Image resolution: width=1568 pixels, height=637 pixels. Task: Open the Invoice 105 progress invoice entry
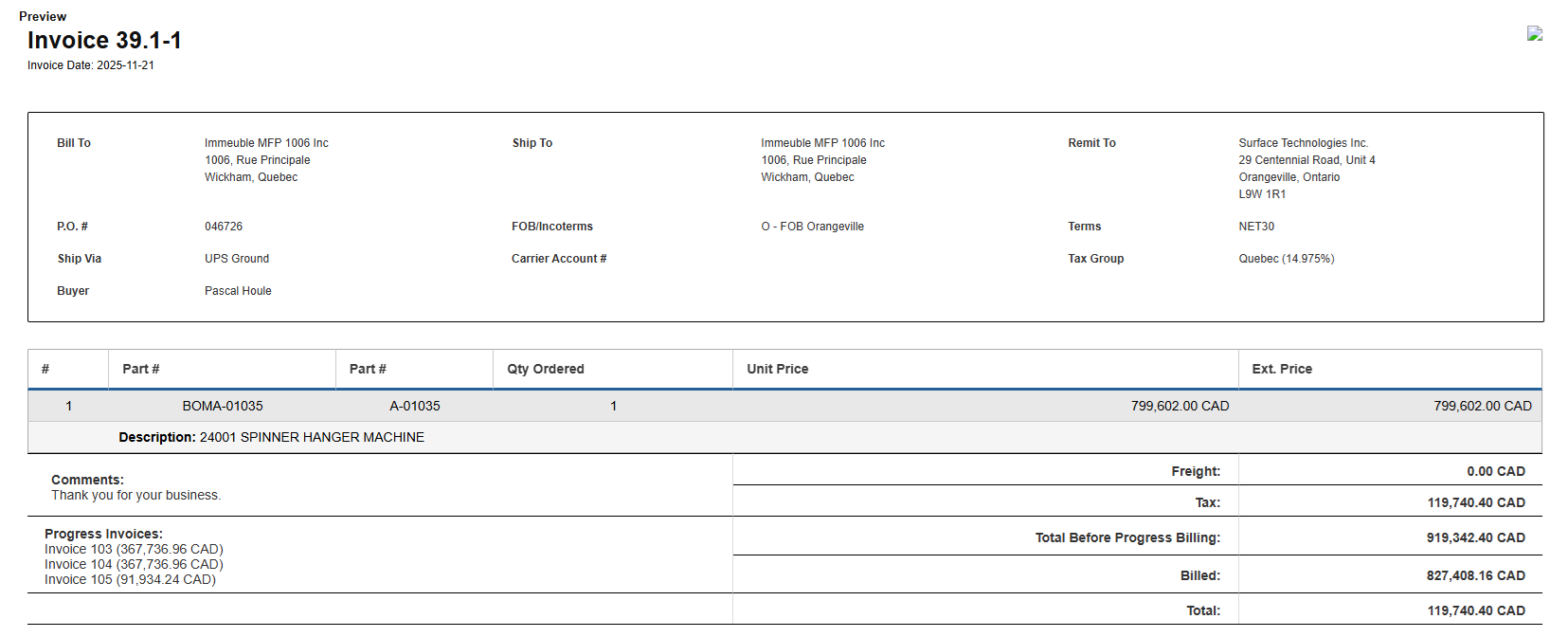tap(130, 579)
